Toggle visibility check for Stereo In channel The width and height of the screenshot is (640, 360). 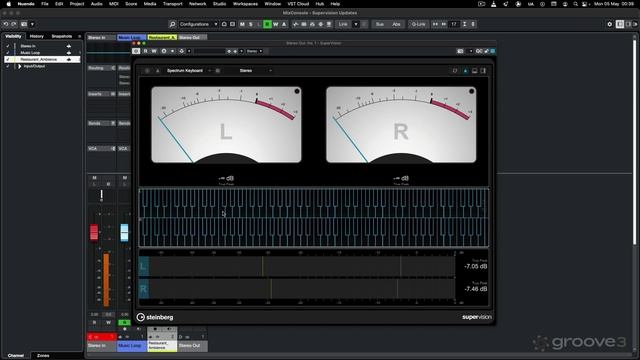tap(7, 46)
